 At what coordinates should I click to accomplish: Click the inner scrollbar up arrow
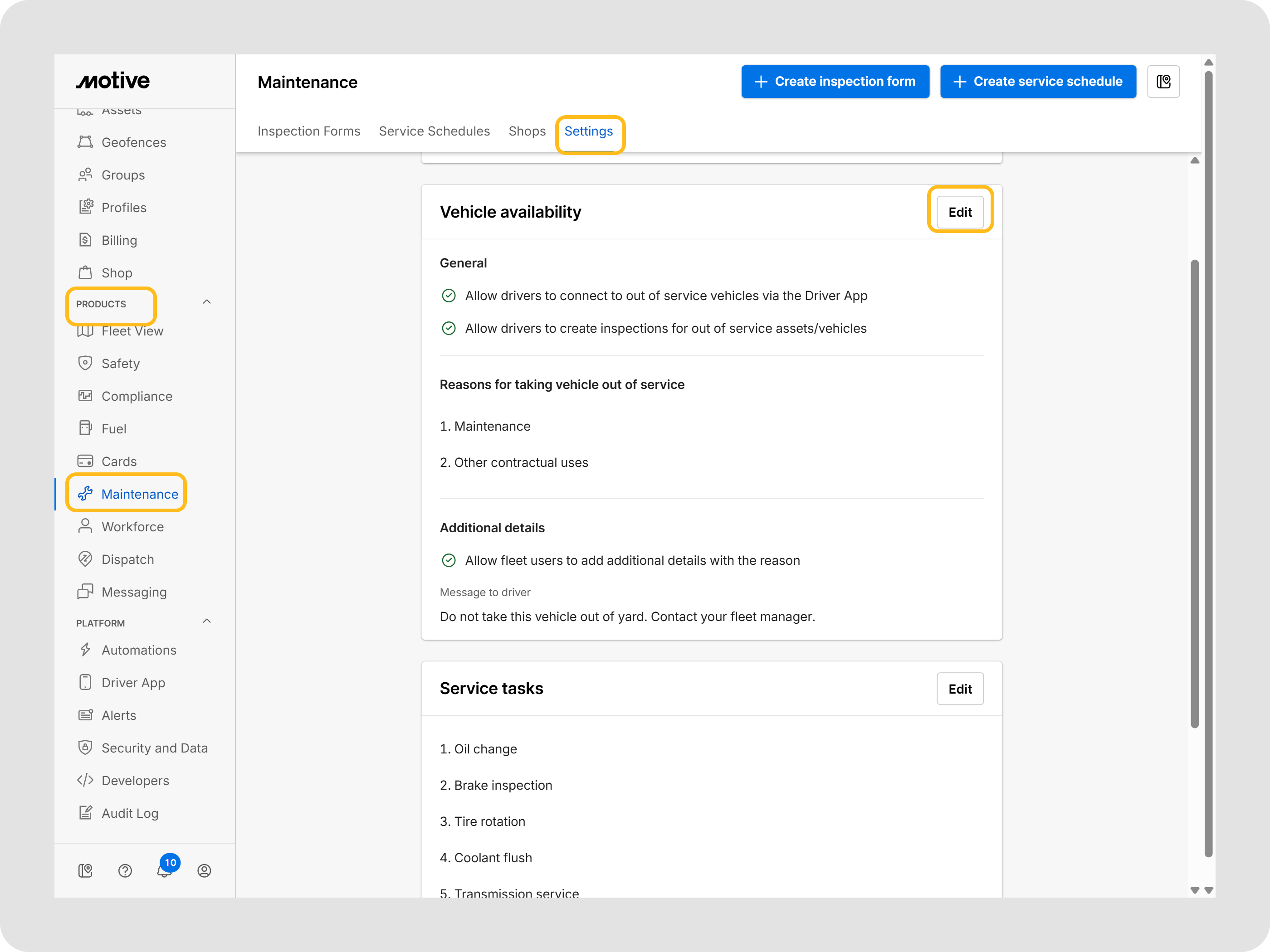coord(1195,160)
